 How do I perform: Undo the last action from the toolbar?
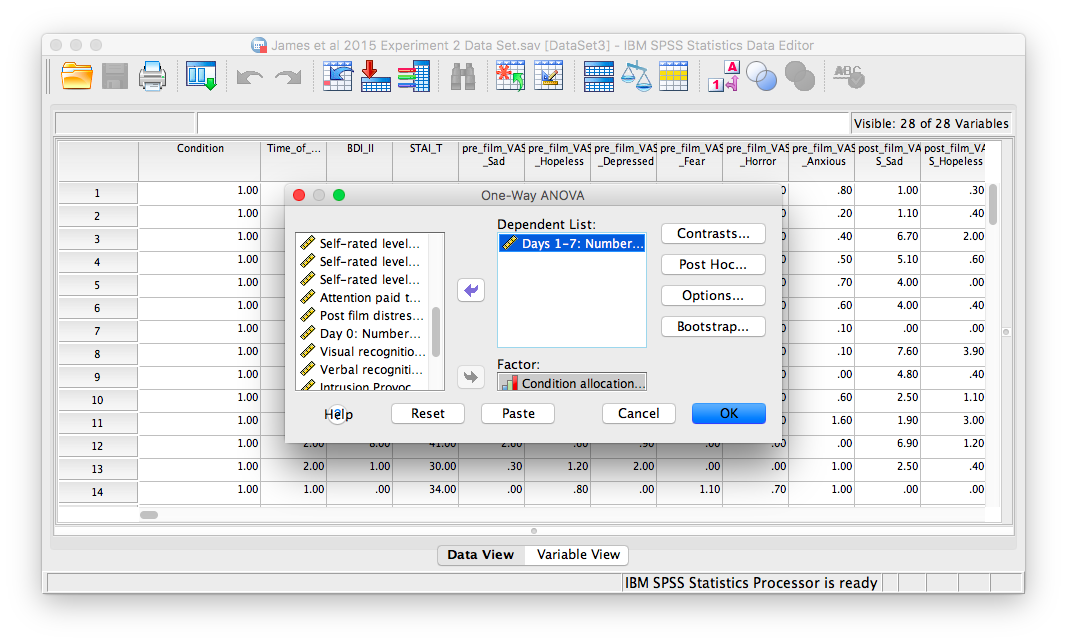250,77
